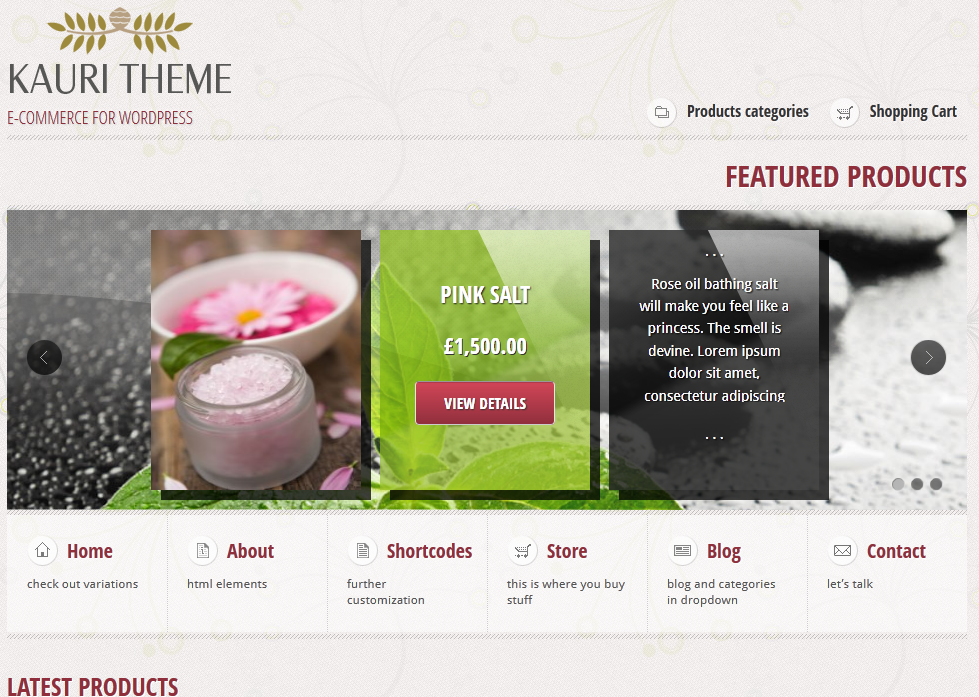The height and width of the screenshot is (697, 979).
Task: Click the Kauri Theme logo
Action: (x=120, y=66)
